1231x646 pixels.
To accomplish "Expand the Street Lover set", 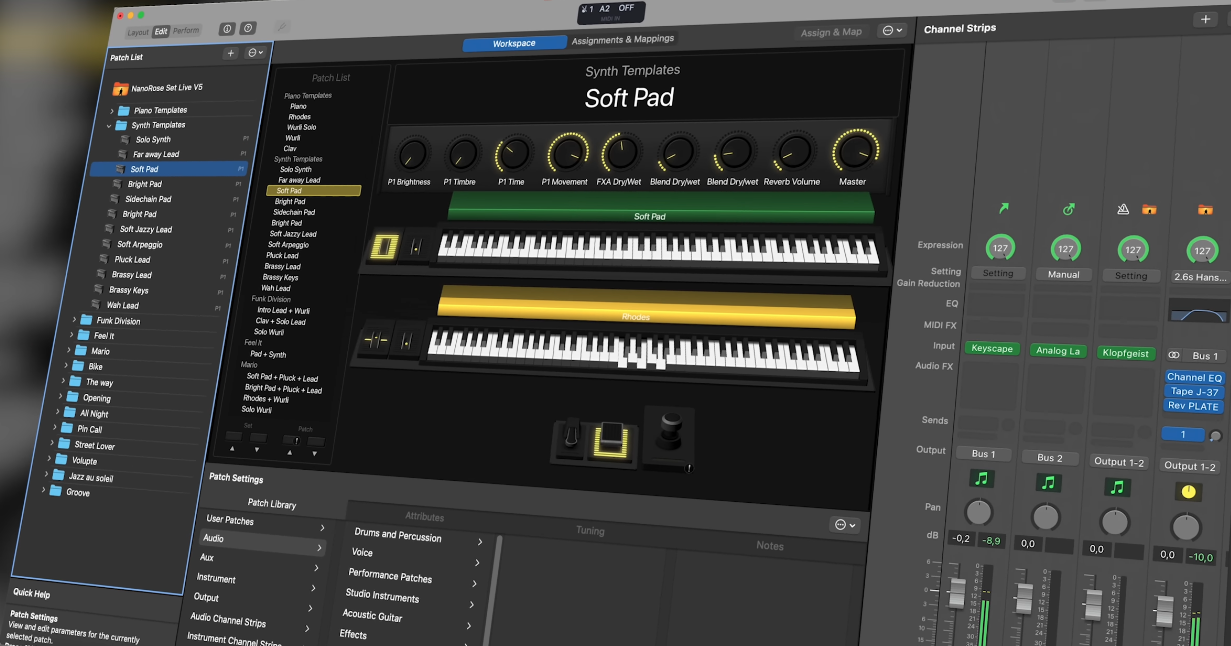I will [x=52, y=444].
